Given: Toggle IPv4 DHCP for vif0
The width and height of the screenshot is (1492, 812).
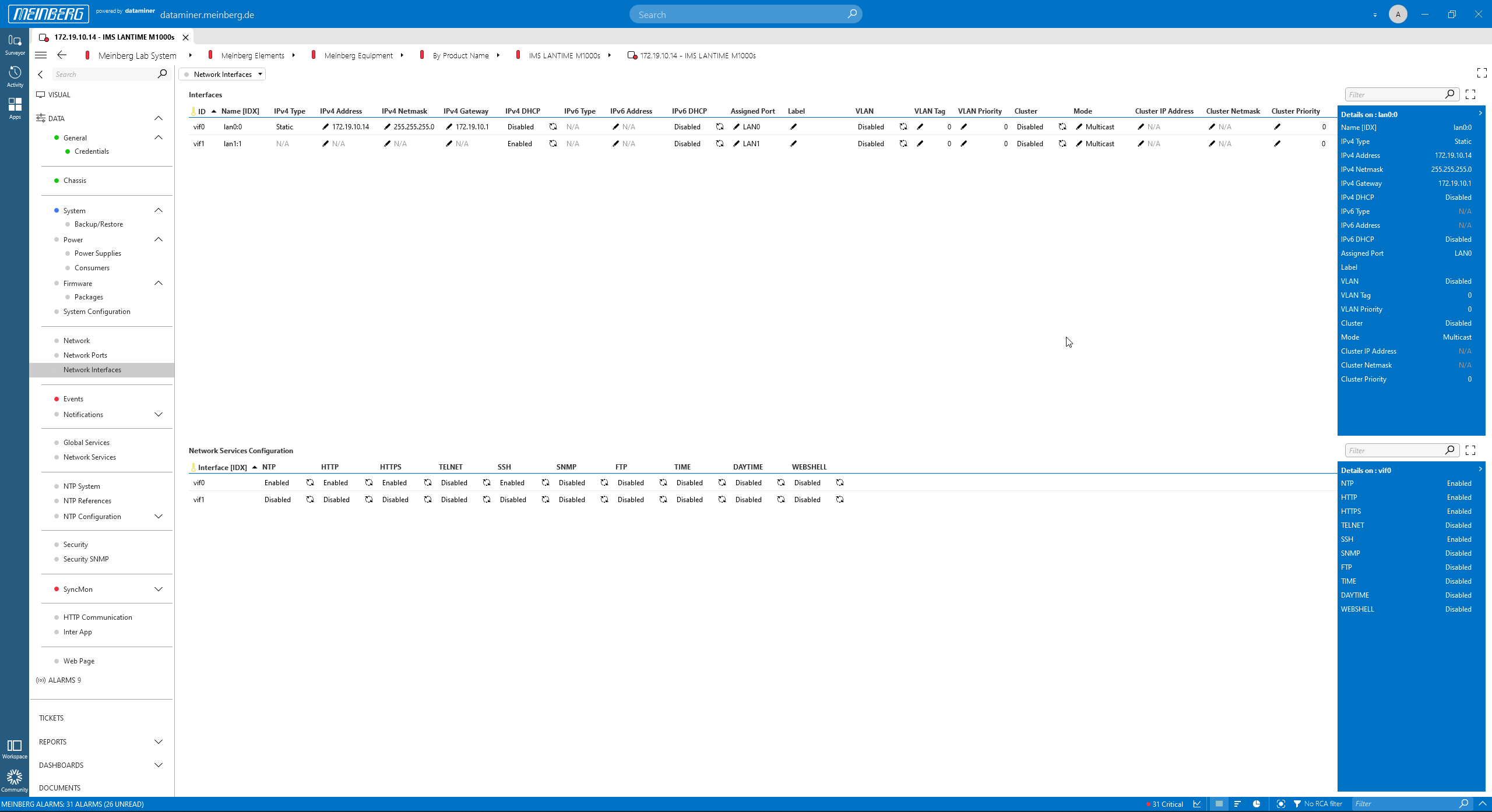Looking at the screenshot, I should tap(553, 126).
